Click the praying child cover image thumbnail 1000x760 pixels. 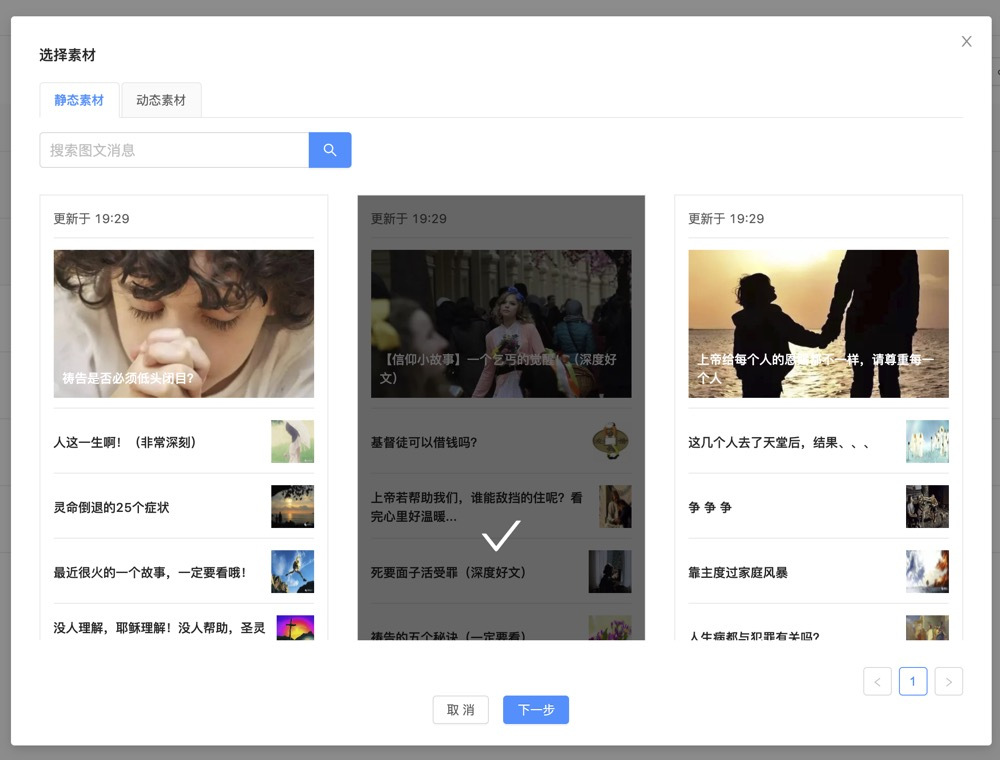(183, 322)
